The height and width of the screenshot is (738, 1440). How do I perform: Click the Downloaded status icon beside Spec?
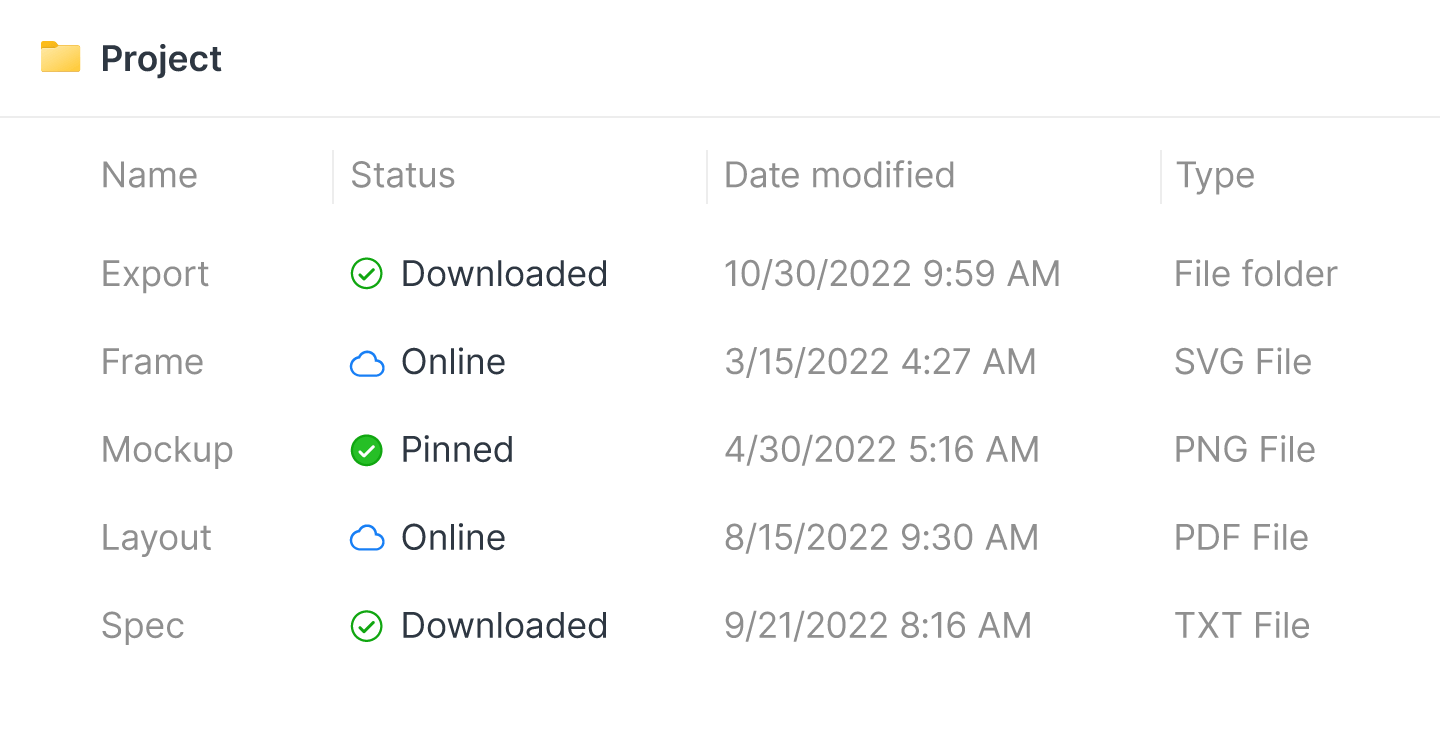367,625
